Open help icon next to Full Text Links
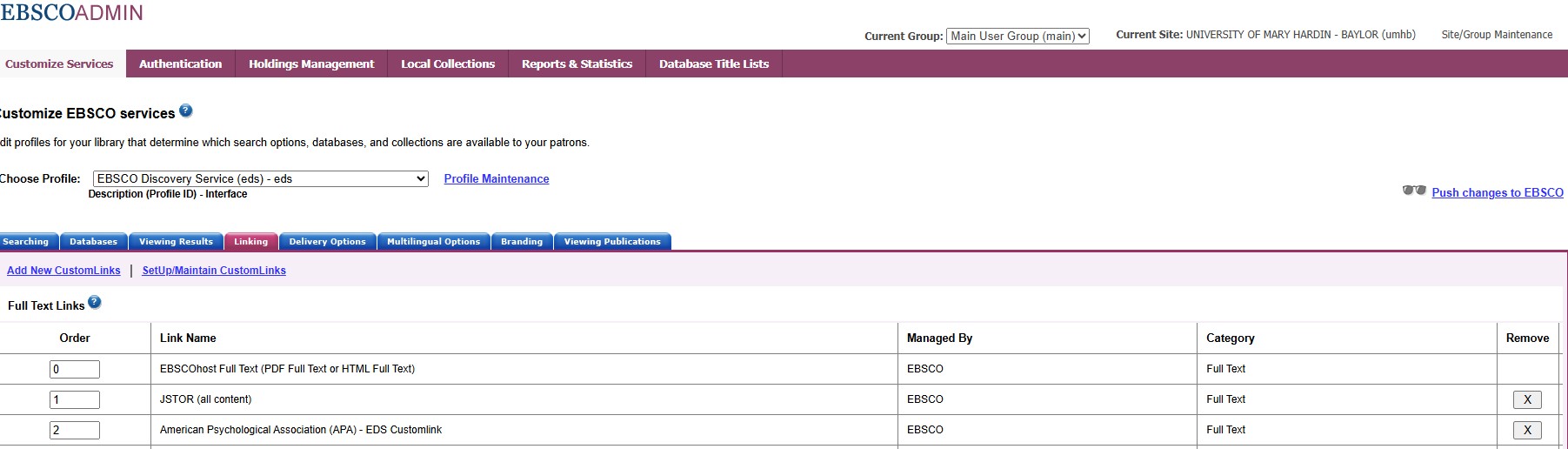Screen dimensions: 1568x449 click(95, 303)
